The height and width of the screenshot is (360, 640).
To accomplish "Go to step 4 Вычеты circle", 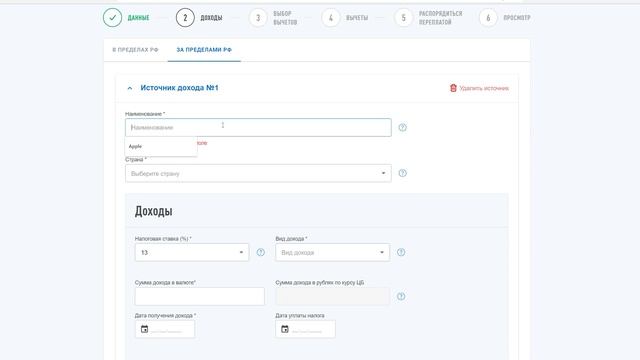I will point(331,18).
